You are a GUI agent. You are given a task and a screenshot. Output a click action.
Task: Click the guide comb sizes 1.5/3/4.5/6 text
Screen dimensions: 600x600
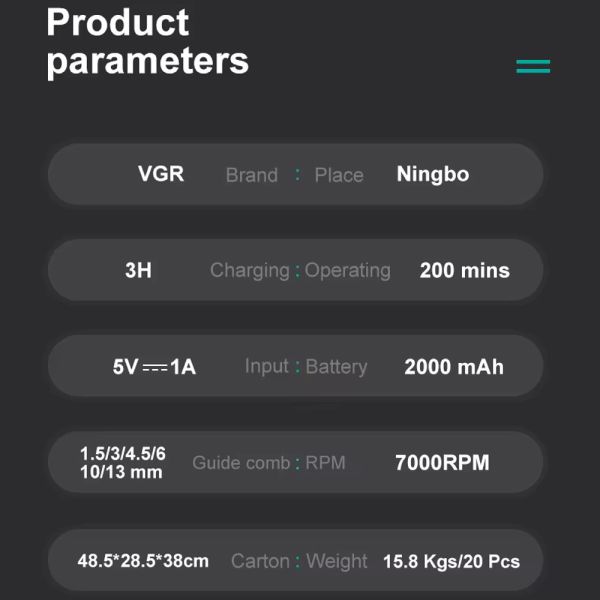[123, 454]
